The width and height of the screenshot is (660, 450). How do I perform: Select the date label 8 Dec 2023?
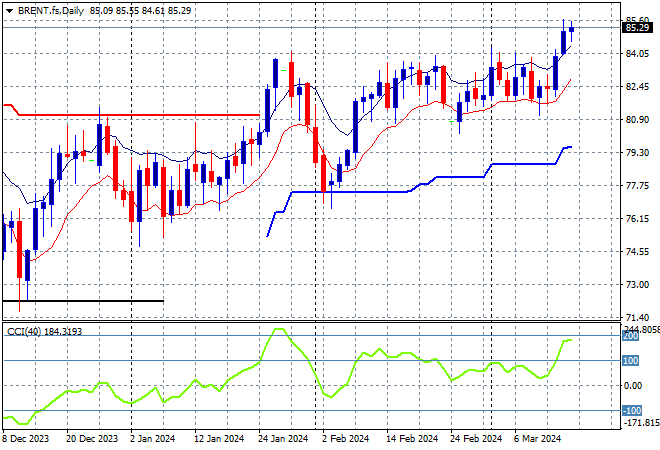pyautogui.click(x=26, y=439)
